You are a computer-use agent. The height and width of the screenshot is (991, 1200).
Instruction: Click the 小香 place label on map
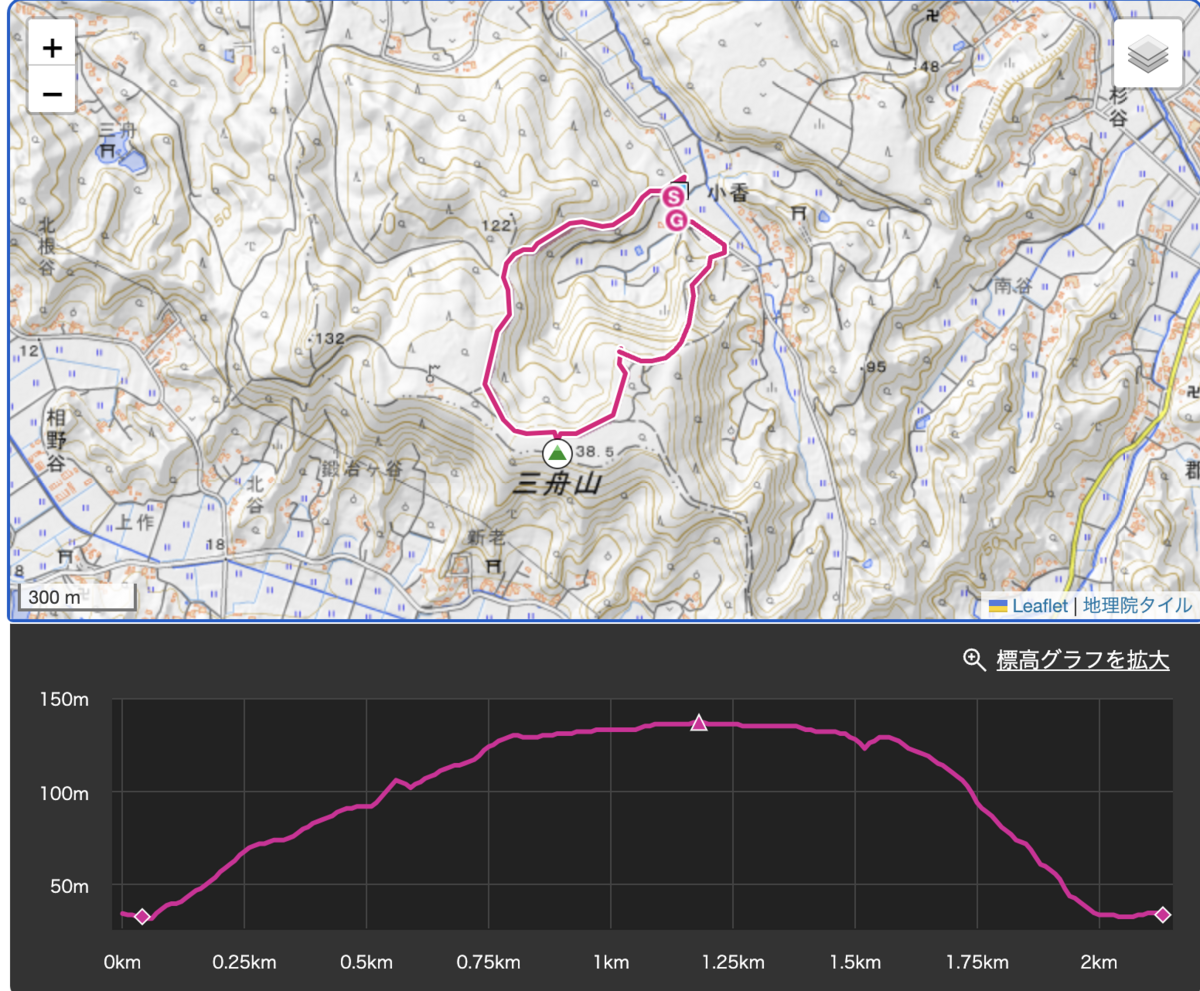(x=728, y=193)
